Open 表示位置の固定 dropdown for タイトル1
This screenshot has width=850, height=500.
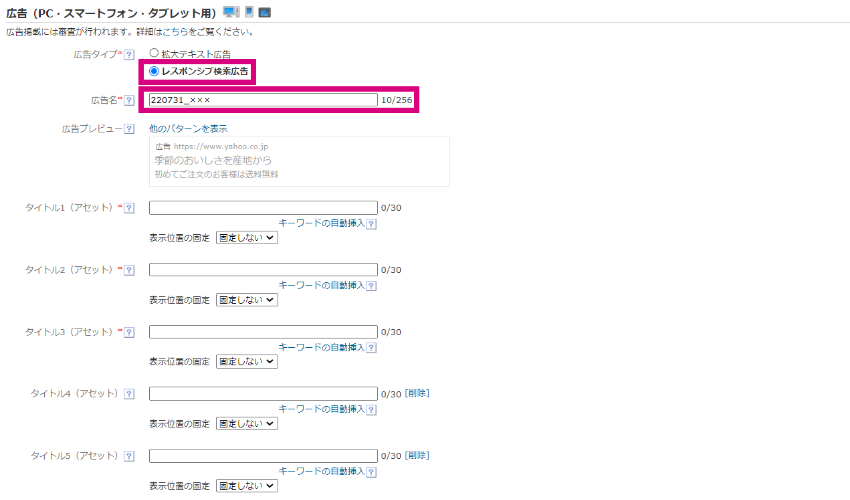pyautogui.click(x=247, y=238)
